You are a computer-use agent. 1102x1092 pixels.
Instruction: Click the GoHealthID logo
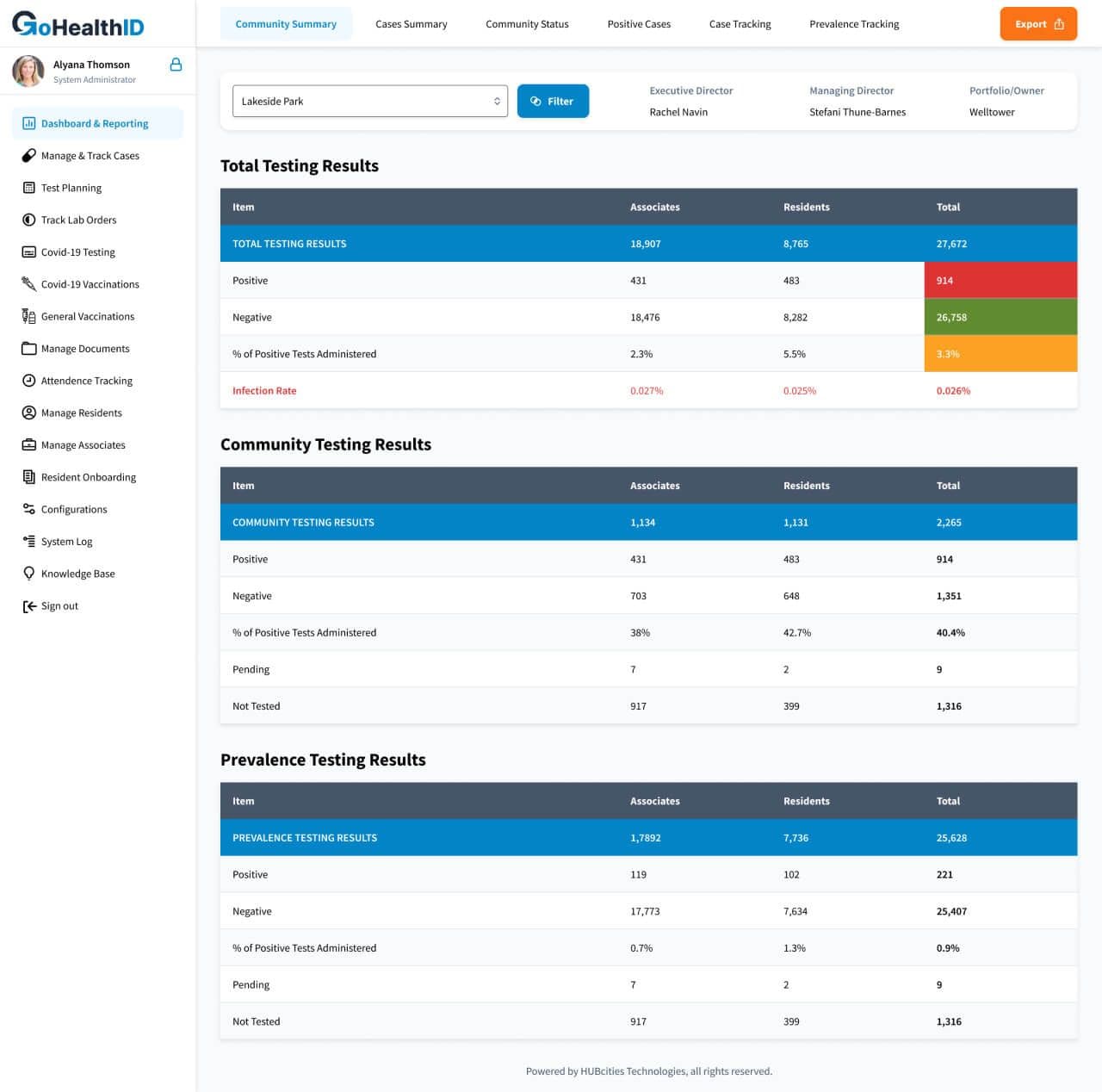tap(78, 24)
